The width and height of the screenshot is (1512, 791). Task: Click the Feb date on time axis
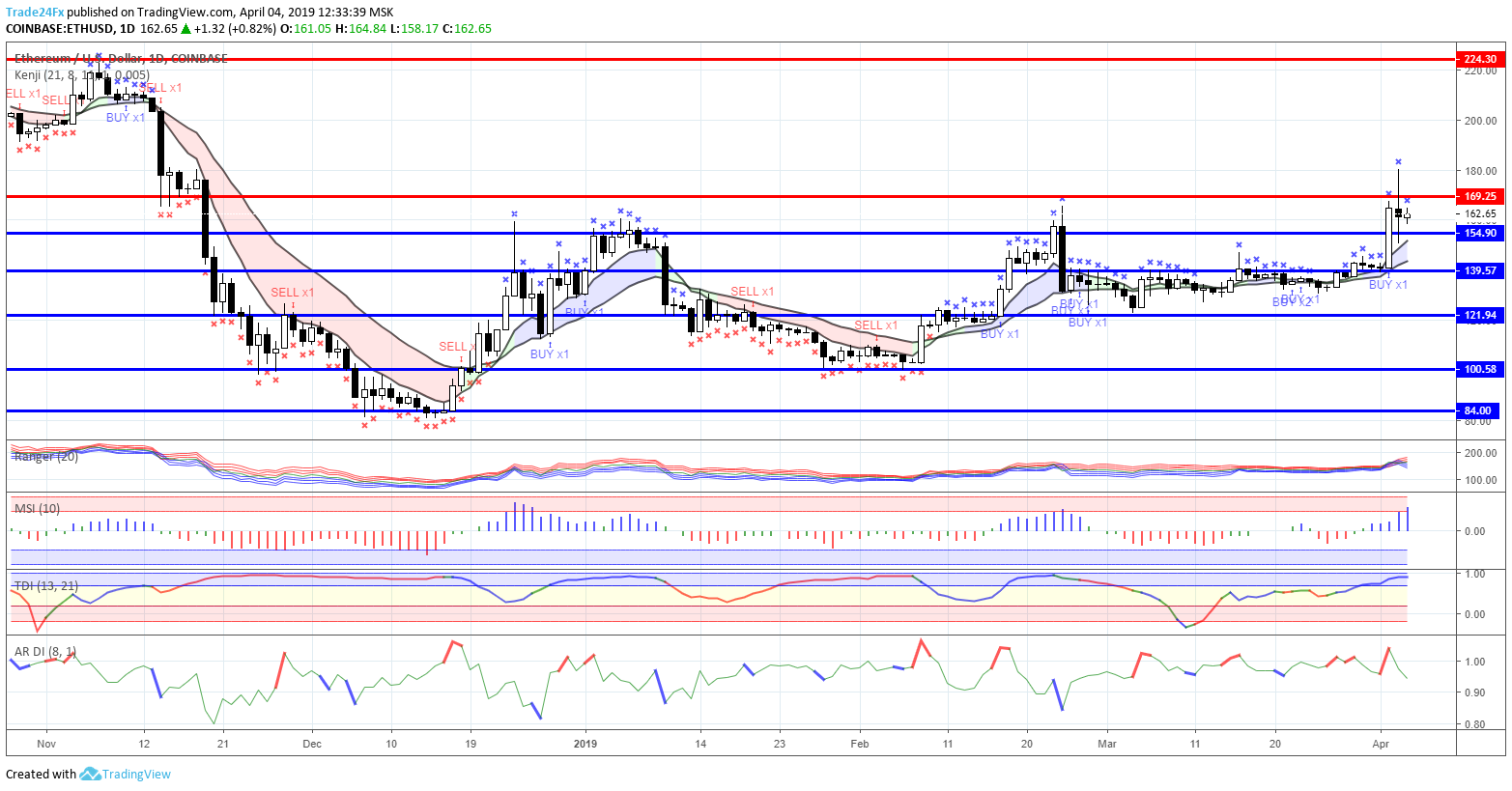860,744
